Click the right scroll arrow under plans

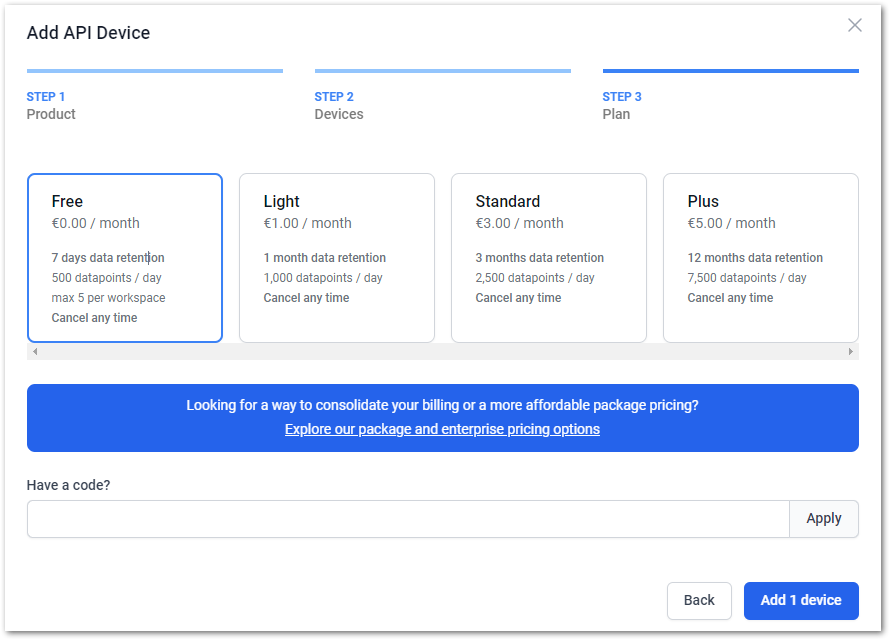click(x=850, y=351)
